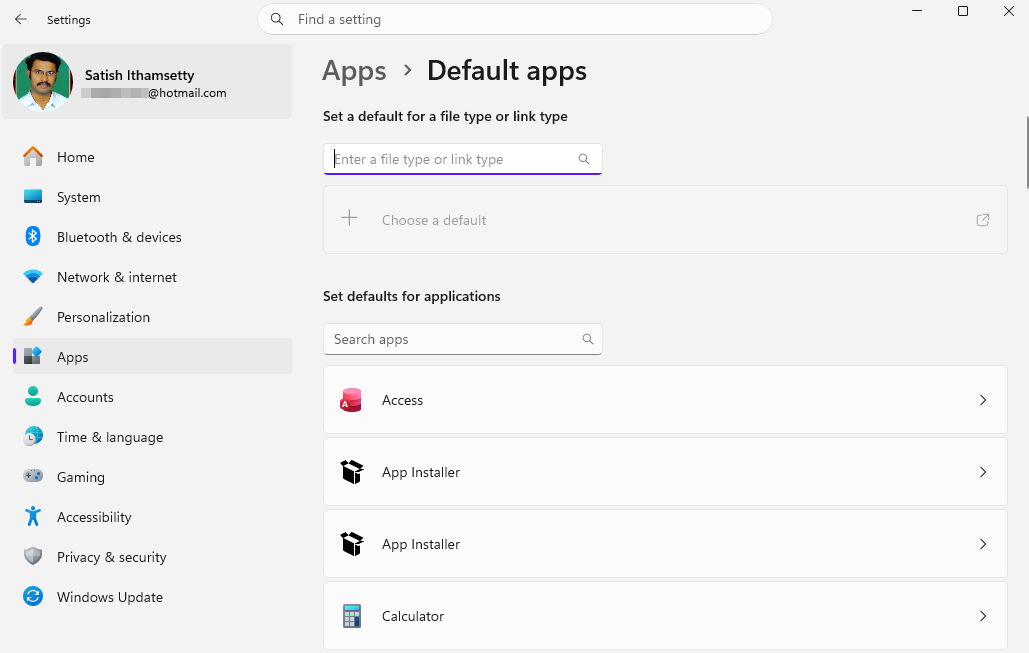Viewport: 1029px width, 653px height.
Task: Click the Time & language globe icon
Action: click(x=33, y=436)
